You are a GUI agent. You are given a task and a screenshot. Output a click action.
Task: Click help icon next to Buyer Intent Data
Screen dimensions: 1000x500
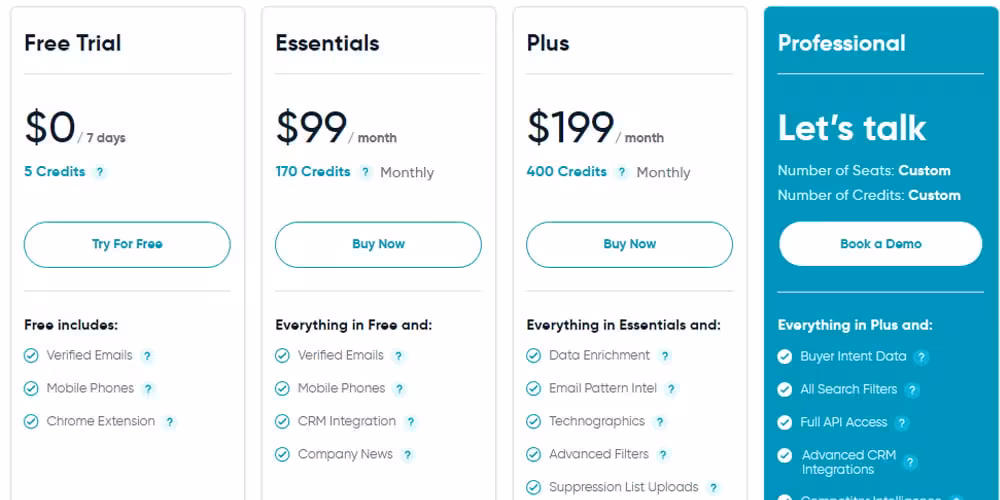click(x=921, y=357)
